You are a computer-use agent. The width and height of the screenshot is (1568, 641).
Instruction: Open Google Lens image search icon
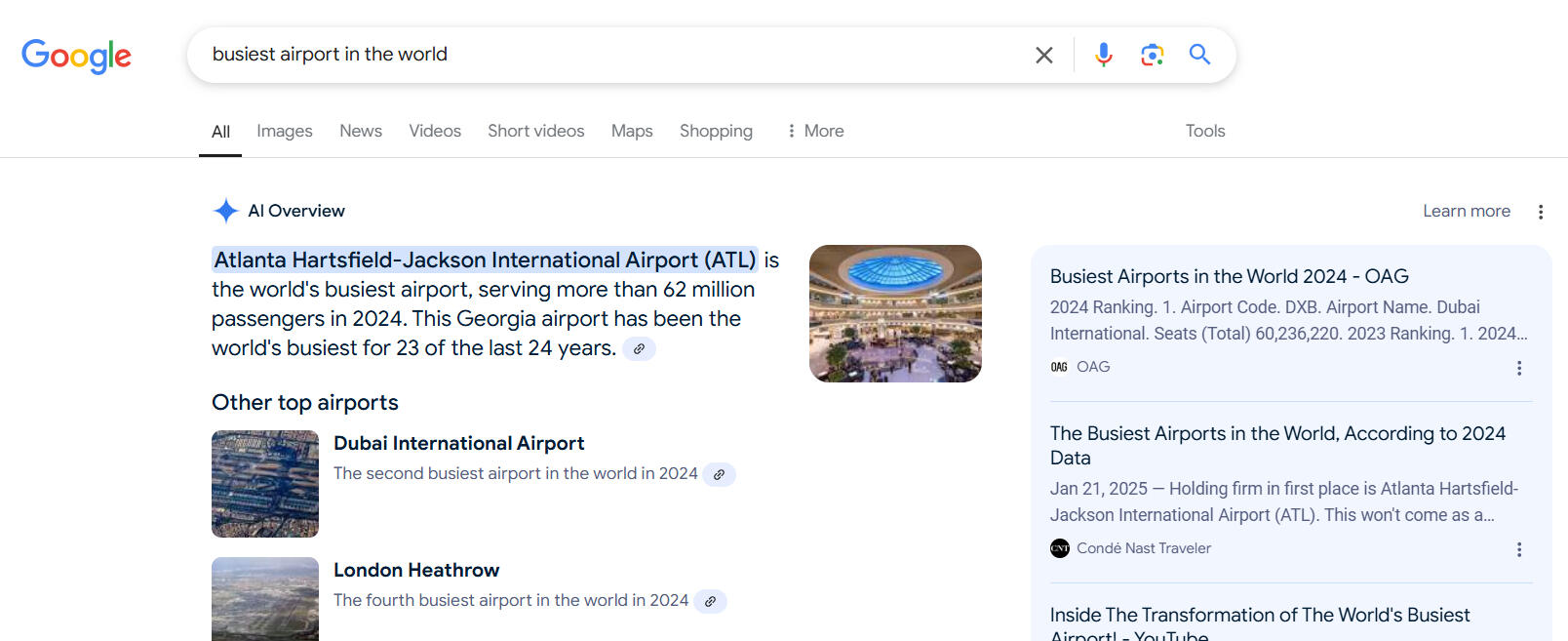pos(1152,55)
